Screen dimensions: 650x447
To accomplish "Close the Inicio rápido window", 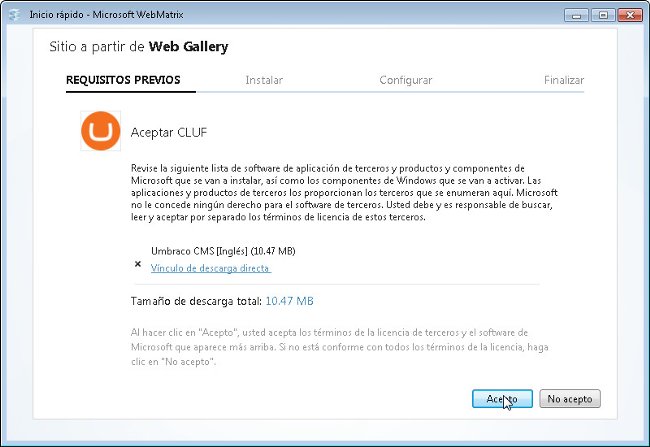I will [630, 15].
